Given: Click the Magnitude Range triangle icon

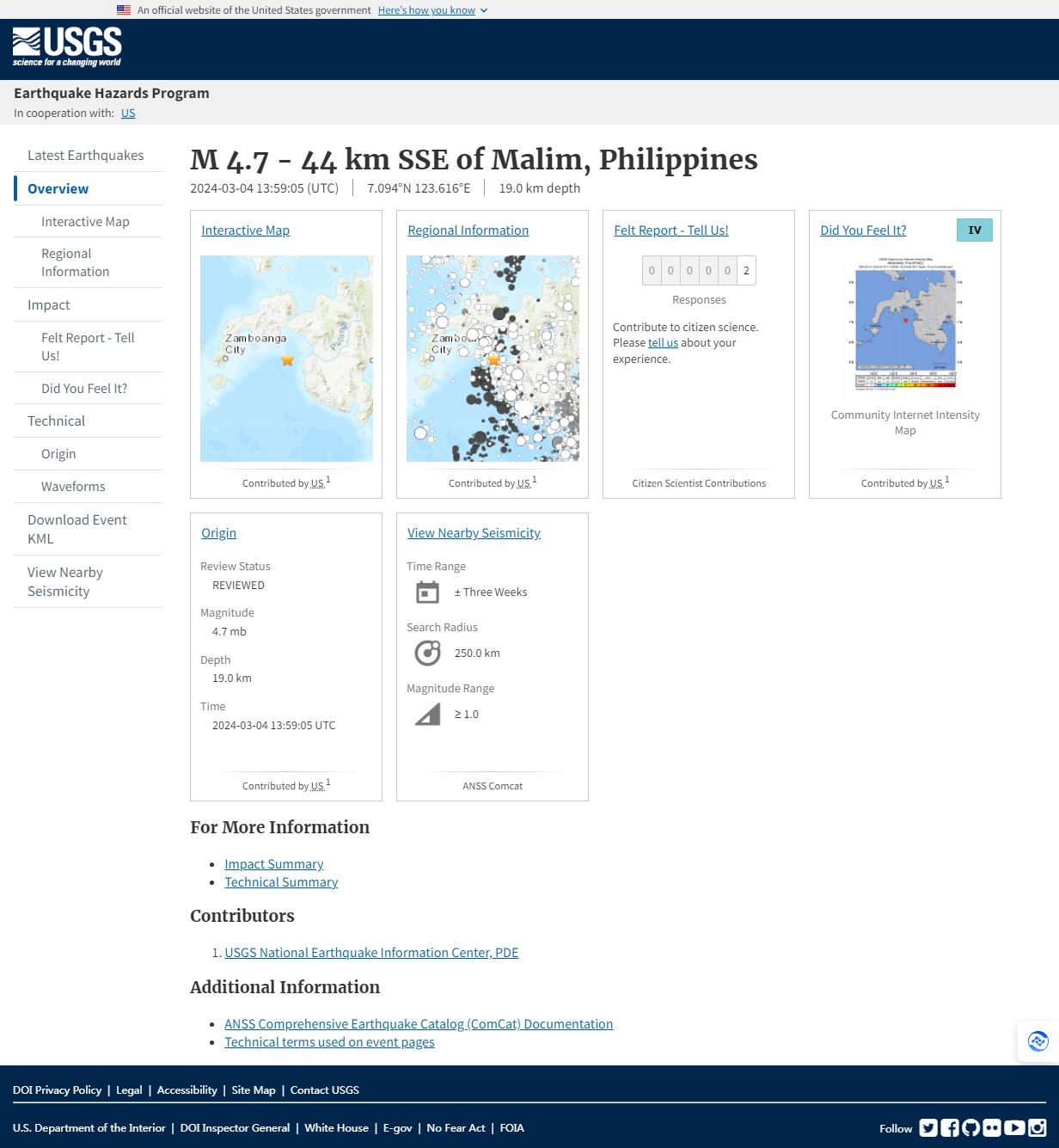Looking at the screenshot, I should coord(427,715).
